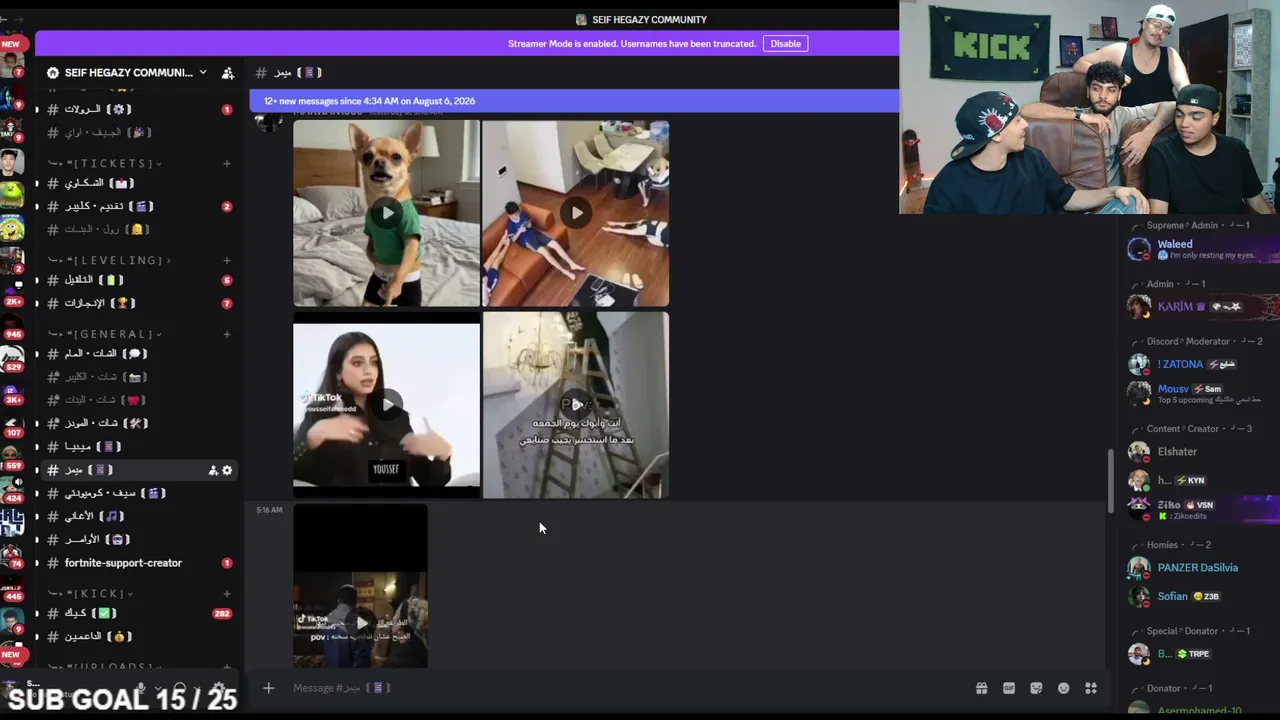The height and width of the screenshot is (720, 1280).
Task: Play the ladder and chandelier video
Action: click(576, 404)
